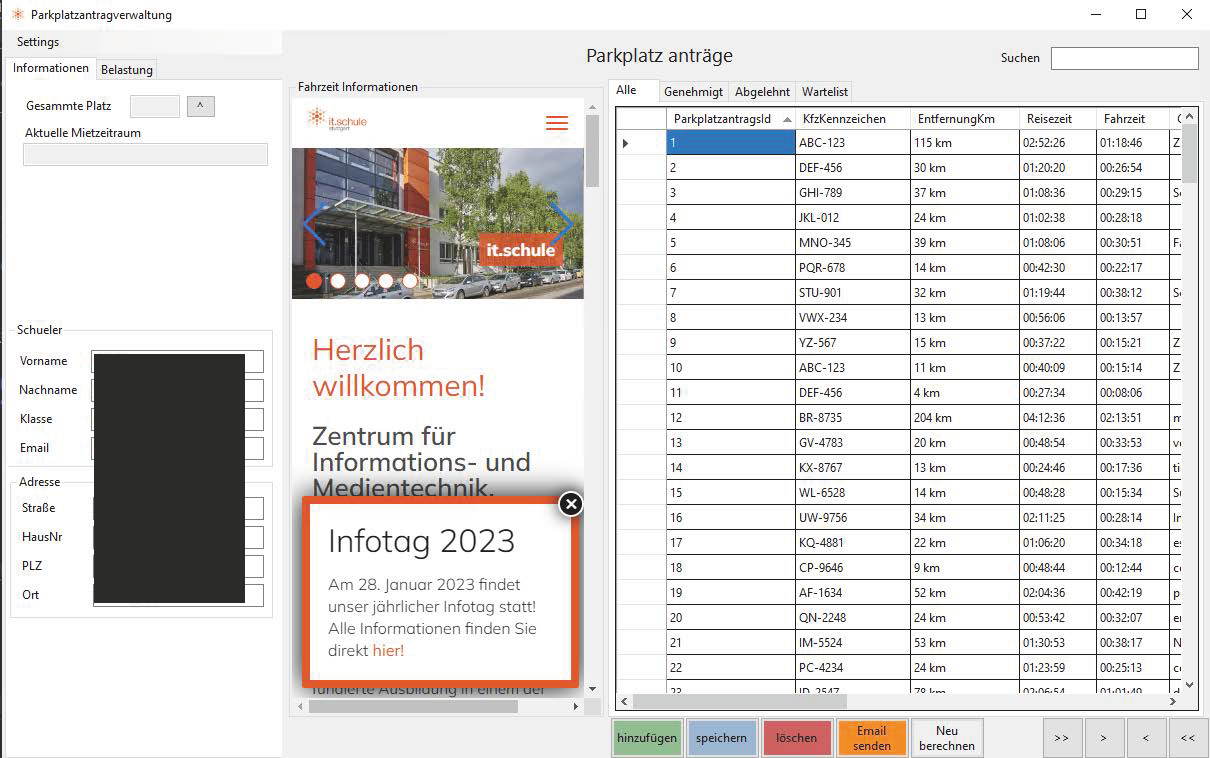Dismiss the Infotag 2023 popup via the X
The height and width of the screenshot is (758, 1210).
[570, 504]
